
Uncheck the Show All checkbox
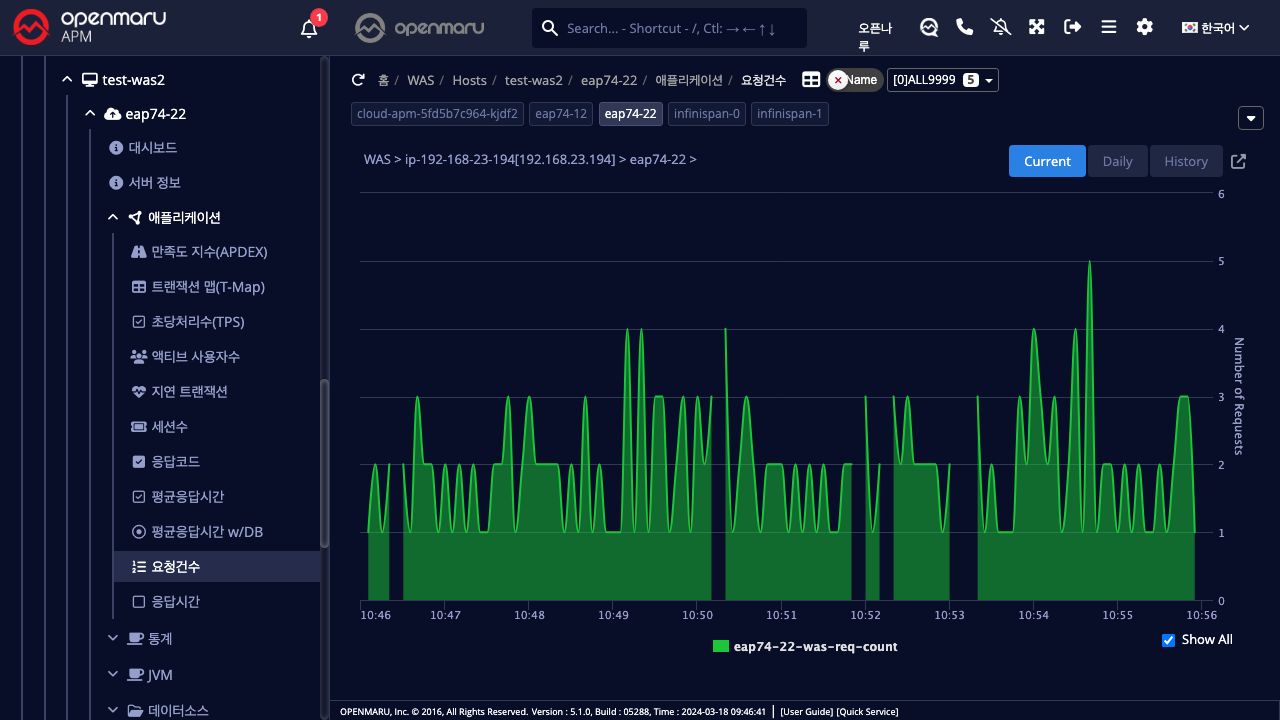(1168, 640)
